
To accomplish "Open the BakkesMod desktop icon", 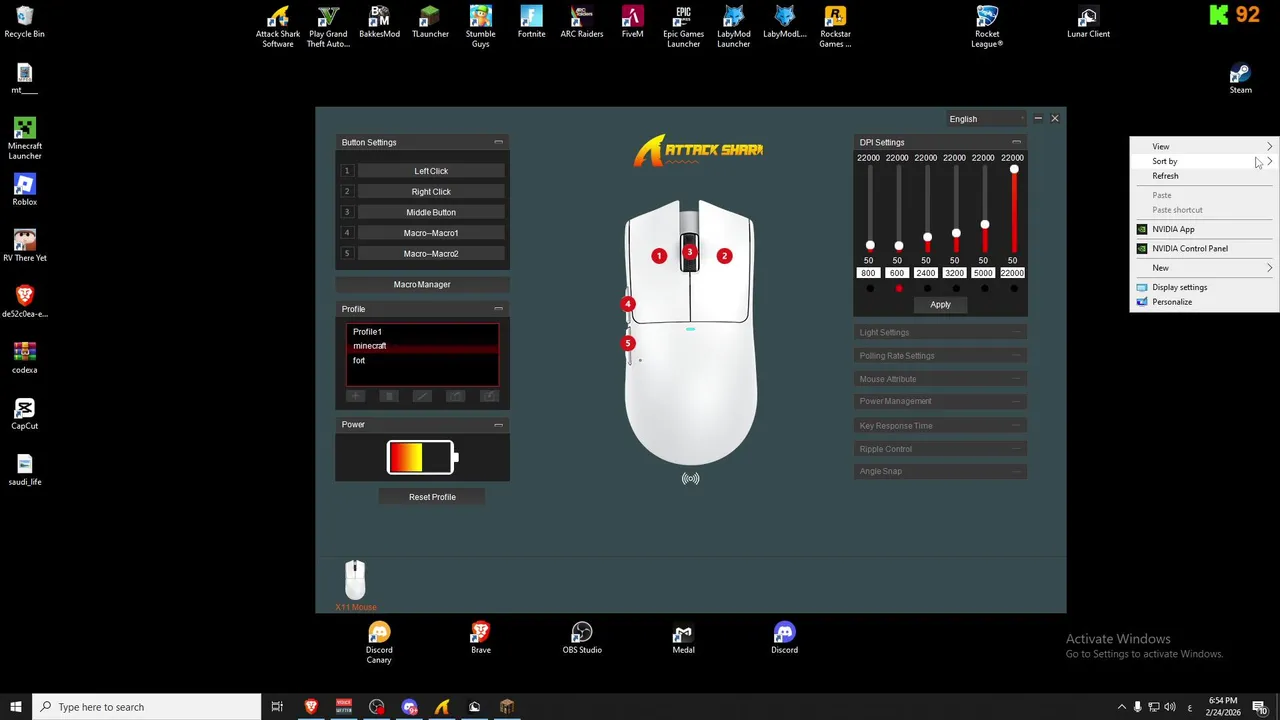I will (x=379, y=23).
